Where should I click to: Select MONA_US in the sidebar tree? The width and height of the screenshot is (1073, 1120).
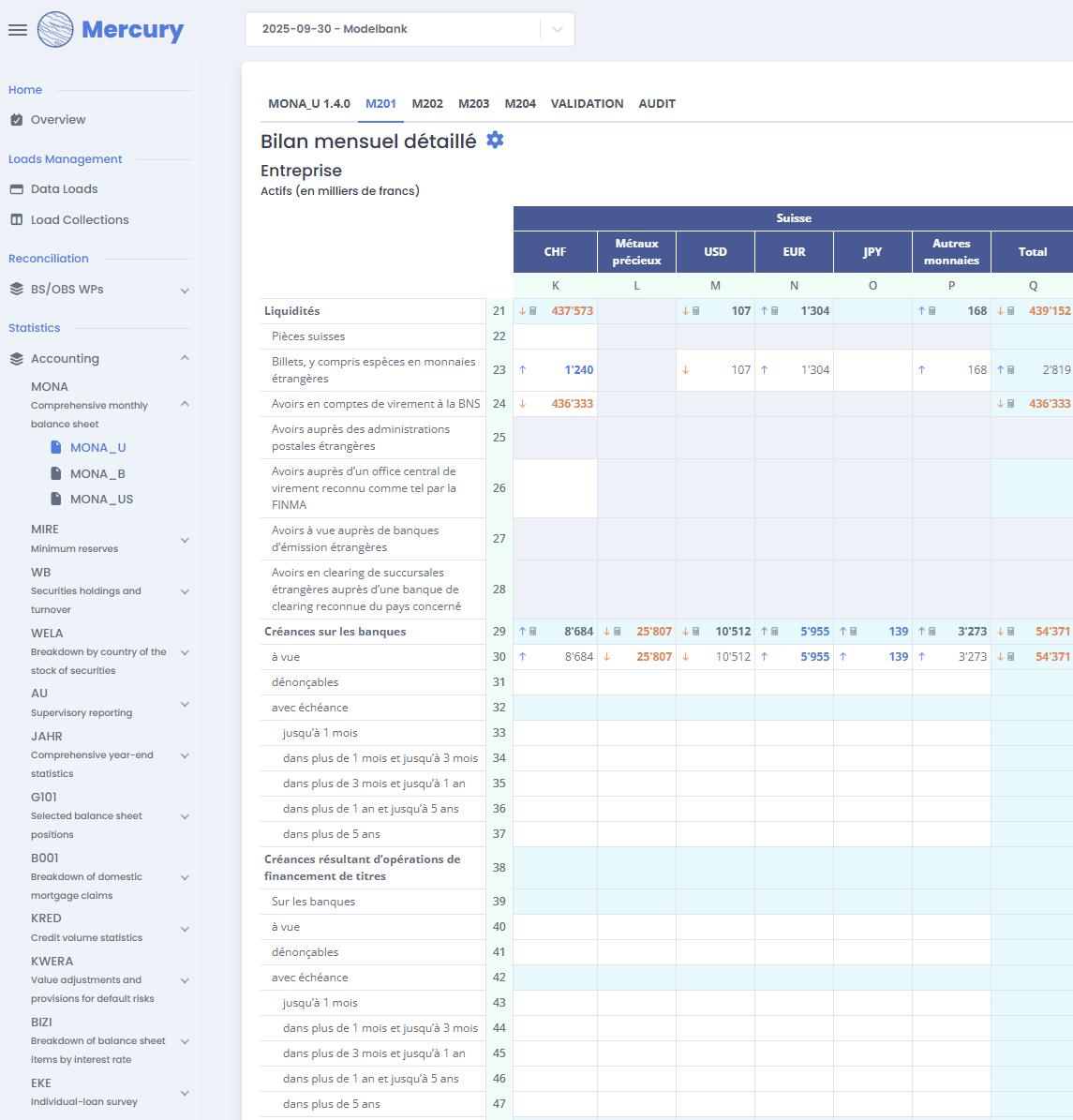101,500
